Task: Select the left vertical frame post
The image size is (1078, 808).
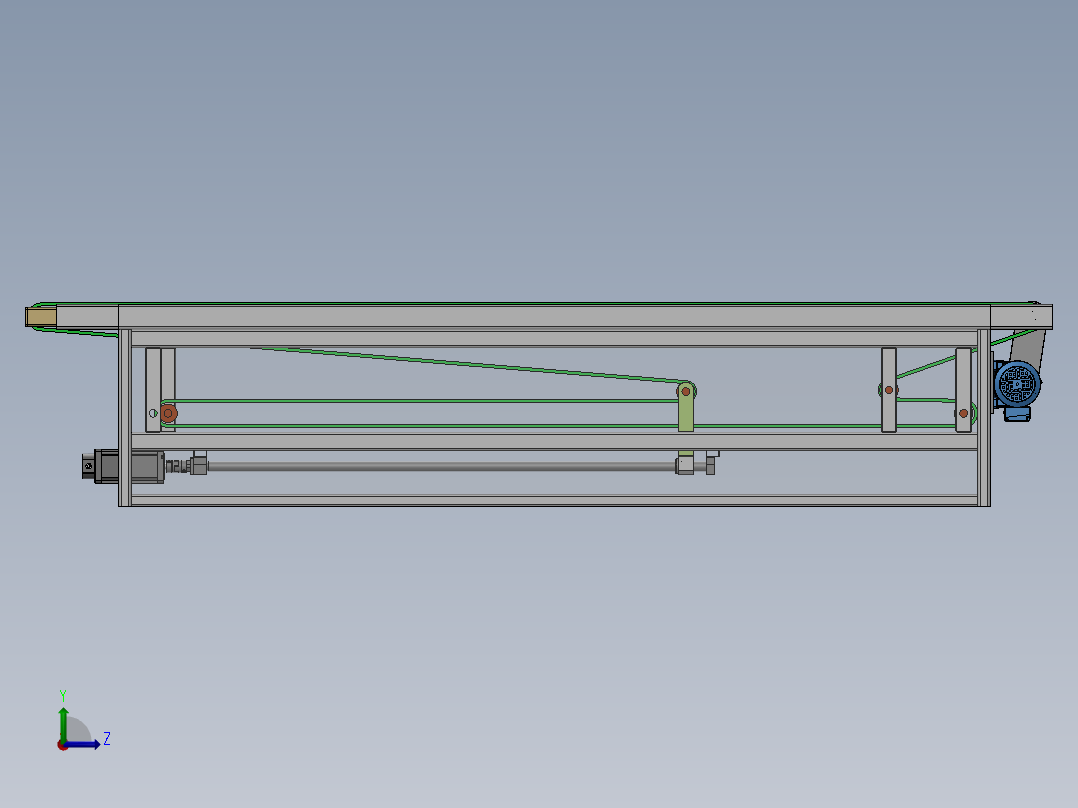Action: point(125,417)
